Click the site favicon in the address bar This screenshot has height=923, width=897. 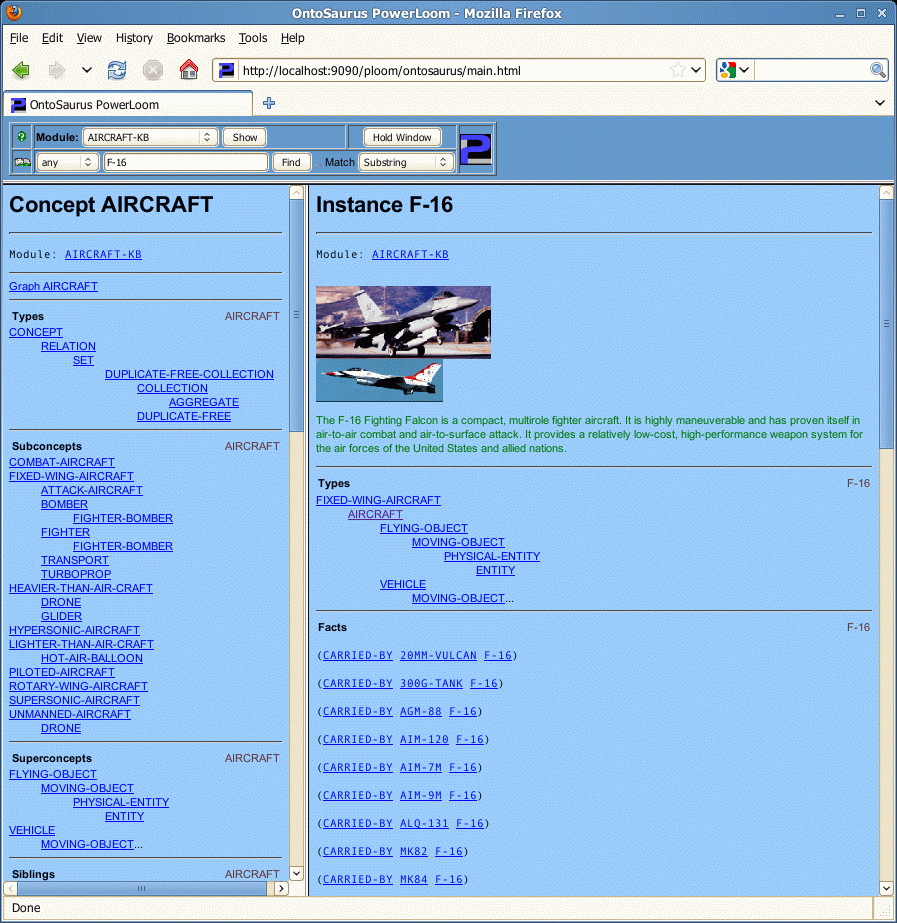tap(226, 71)
